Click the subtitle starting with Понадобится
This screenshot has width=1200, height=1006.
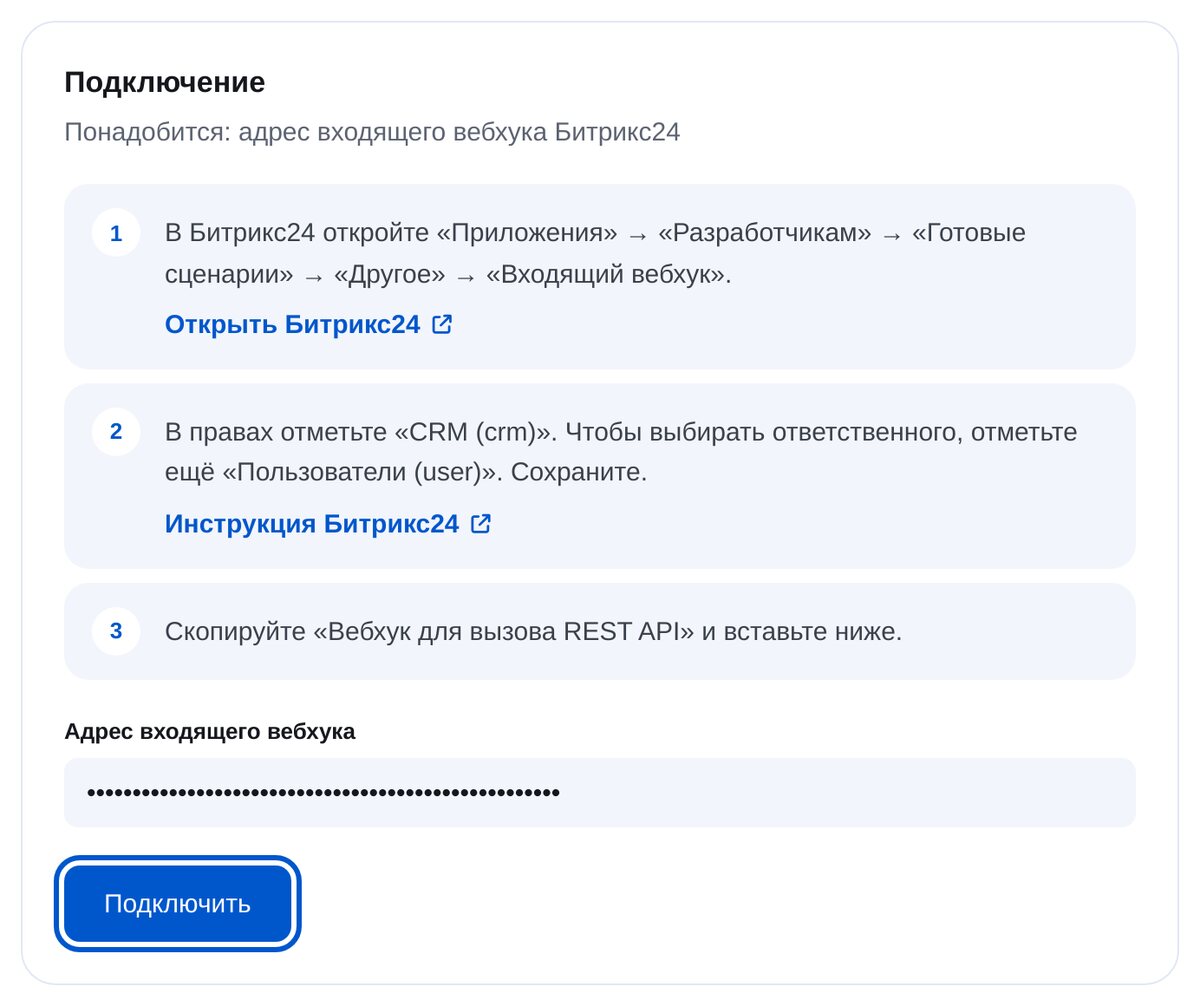point(372,132)
